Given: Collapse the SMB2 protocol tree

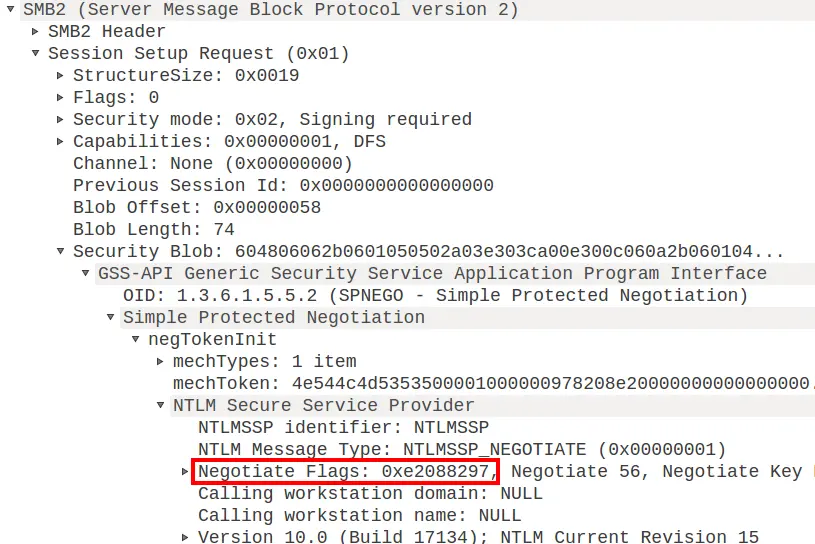Looking at the screenshot, I should pyautogui.click(x=10, y=10).
